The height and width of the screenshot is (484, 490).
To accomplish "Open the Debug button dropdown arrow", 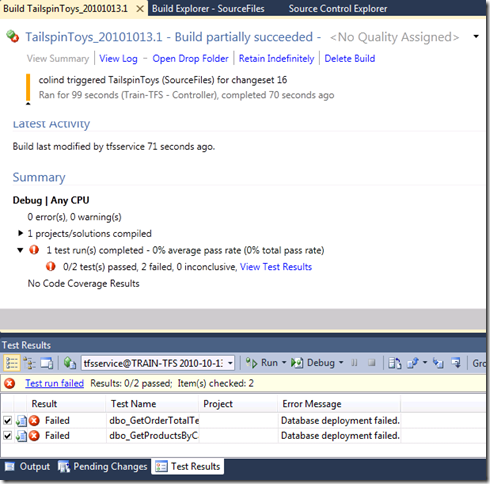I will [x=341, y=363].
